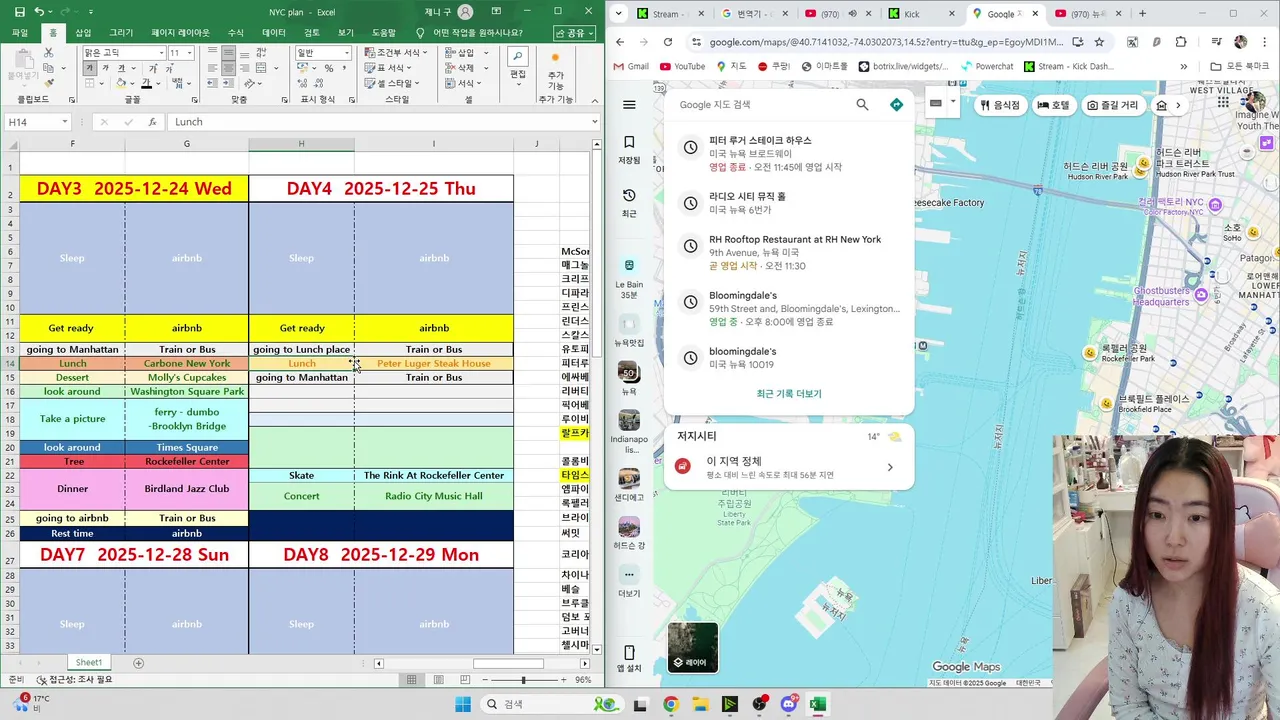Open Chrome's three-dot menu
The width and height of the screenshot is (1280, 720).
(x=1265, y=42)
